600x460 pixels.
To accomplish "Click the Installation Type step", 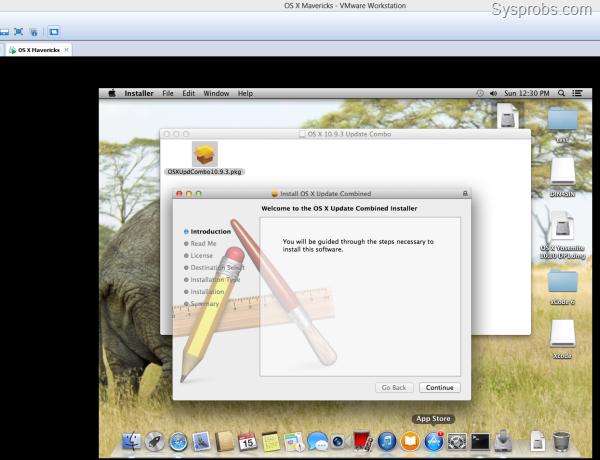I will pos(215,280).
